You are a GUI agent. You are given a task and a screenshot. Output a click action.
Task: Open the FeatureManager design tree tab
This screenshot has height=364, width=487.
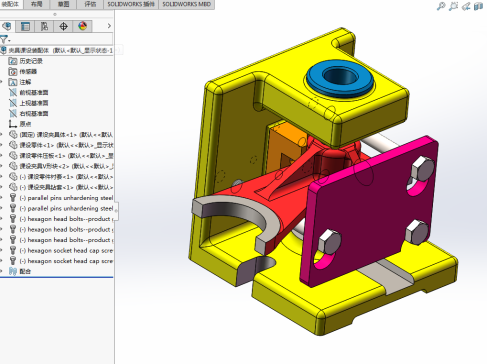7,26
